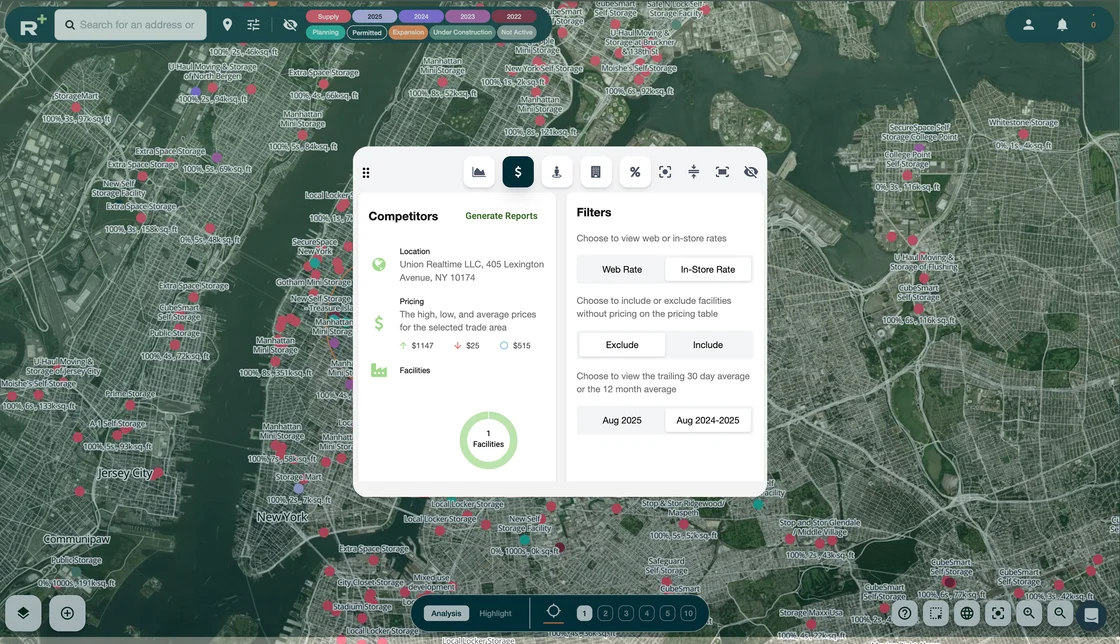The width and height of the screenshot is (1120, 644).
Task: Toggle the 2024 year chip
Action: coord(421,16)
